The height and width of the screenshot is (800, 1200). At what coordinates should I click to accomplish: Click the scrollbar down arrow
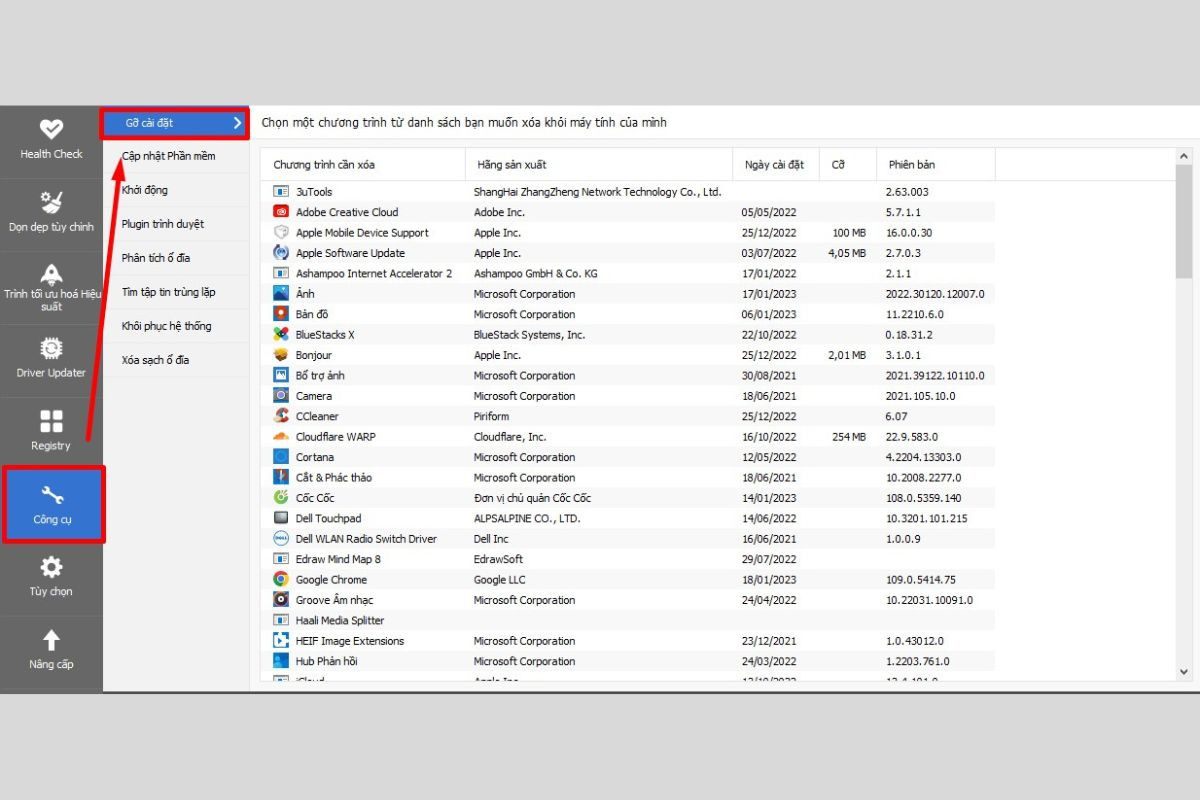pyautogui.click(x=1185, y=673)
